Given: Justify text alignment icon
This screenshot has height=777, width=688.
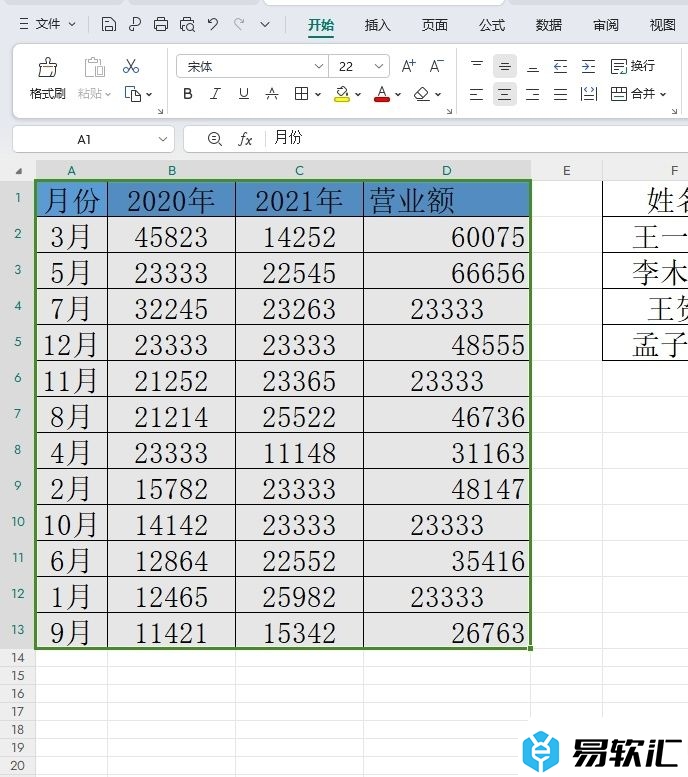Looking at the screenshot, I should pyautogui.click(x=561, y=94).
